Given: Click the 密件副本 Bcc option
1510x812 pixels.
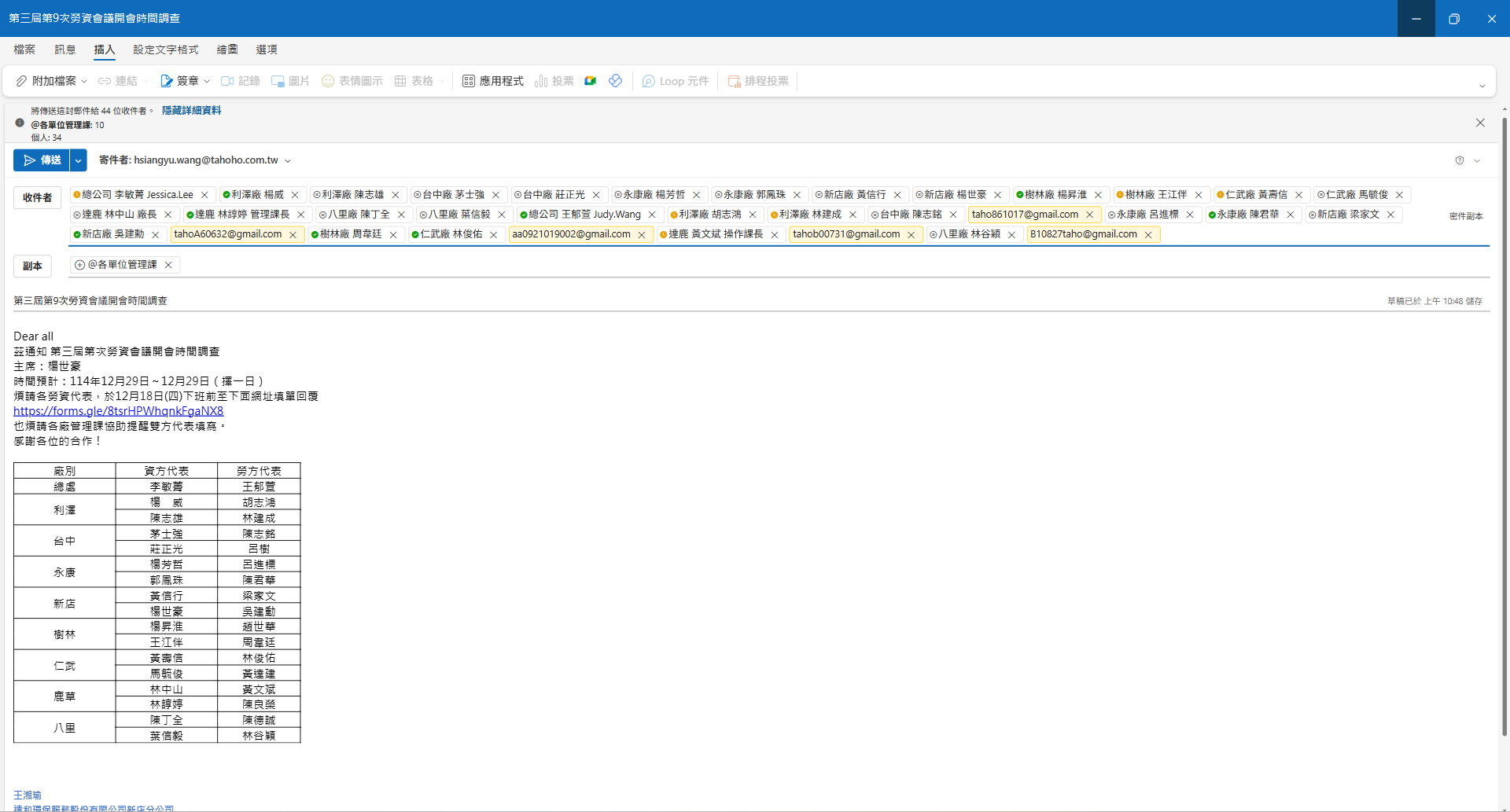Looking at the screenshot, I should [1465, 216].
